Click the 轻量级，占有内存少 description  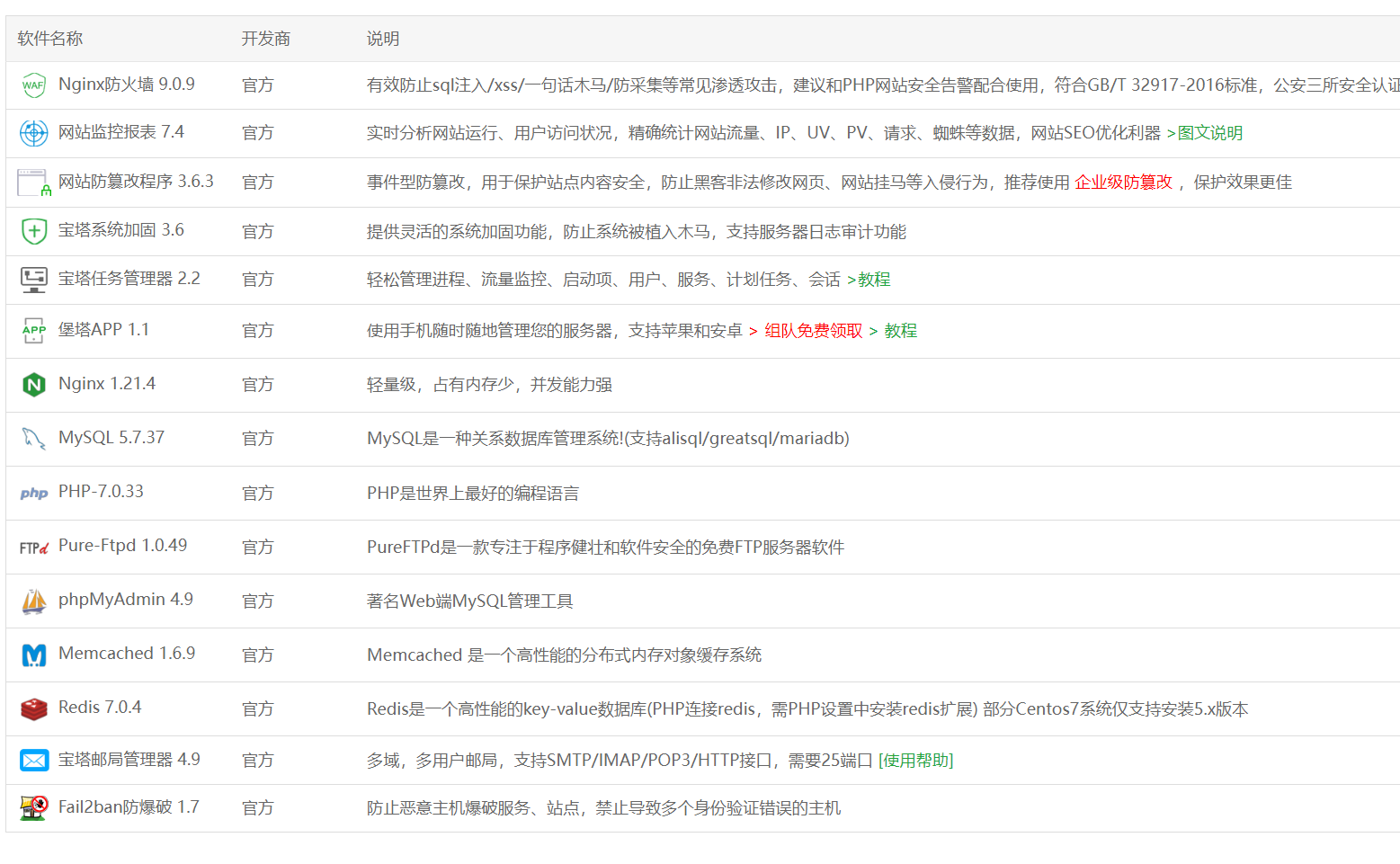coord(489,385)
